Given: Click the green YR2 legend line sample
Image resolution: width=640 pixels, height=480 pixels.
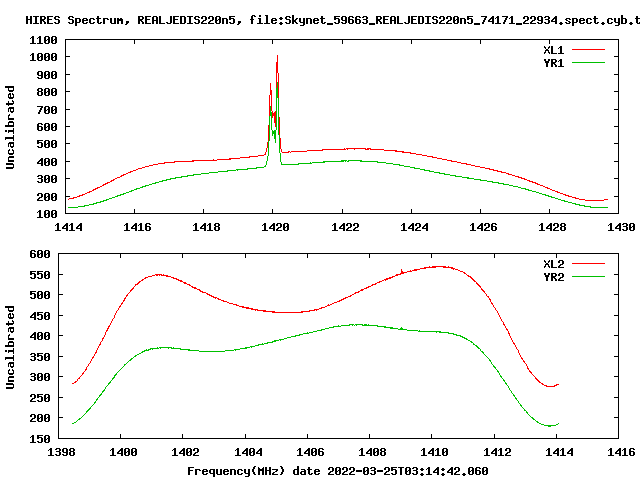Looking at the screenshot, I should (x=588, y=277).
